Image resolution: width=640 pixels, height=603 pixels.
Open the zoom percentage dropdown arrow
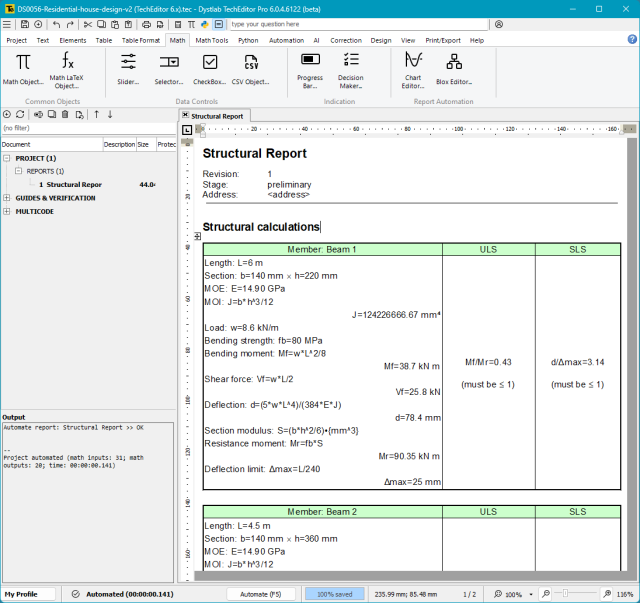[531, 594]
